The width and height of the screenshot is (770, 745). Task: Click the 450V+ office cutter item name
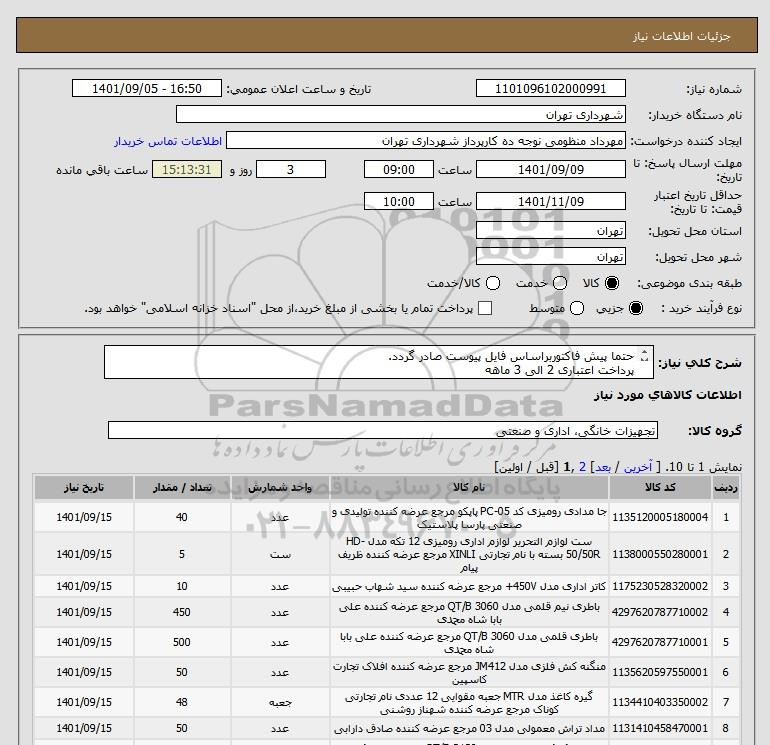coord(469,586)
